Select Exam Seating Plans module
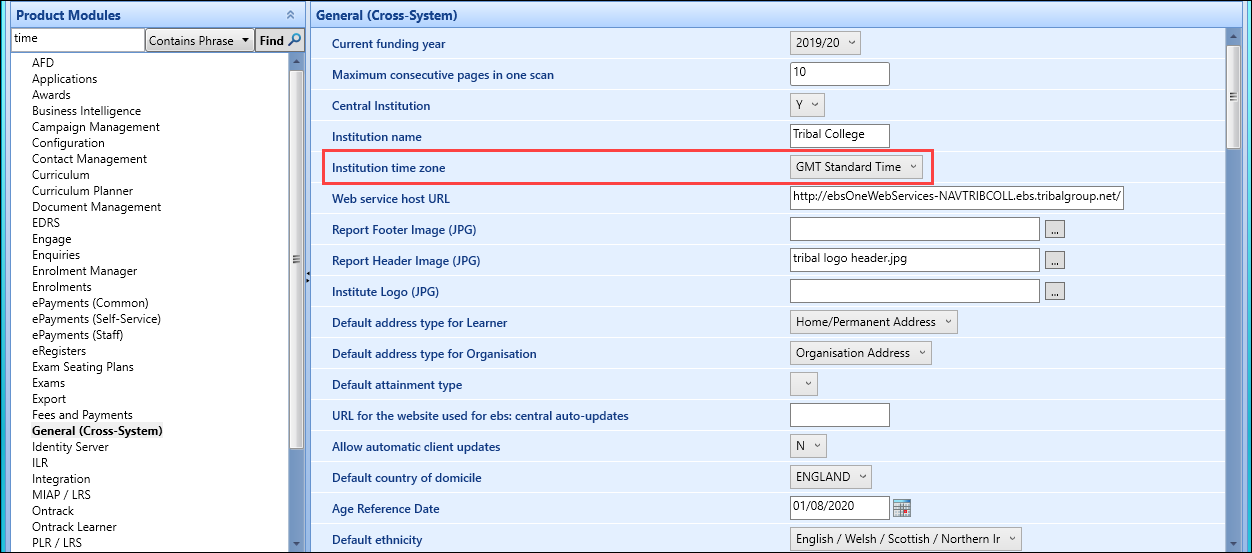Viewport: 1252px width, 553px height. tap(82, 367)
